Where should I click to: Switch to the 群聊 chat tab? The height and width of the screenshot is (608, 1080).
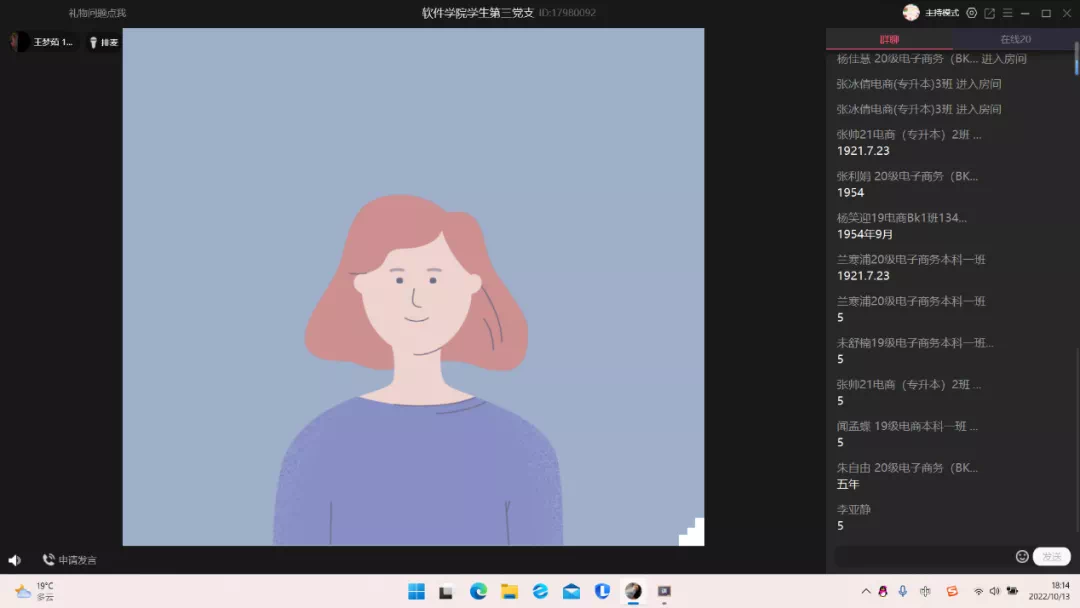[x=889, y=39]
